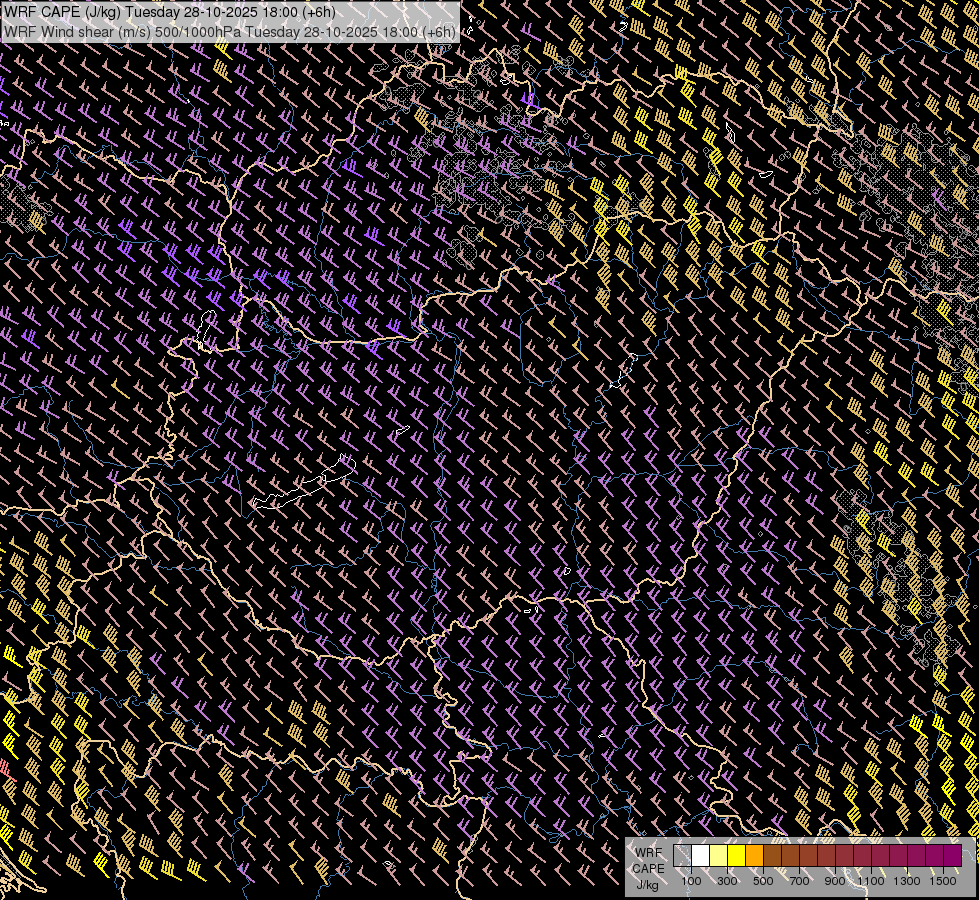Click the last purple swatch in legend
Image resolution: width=979 pixels, height=900 pixels.
(952, 855)
